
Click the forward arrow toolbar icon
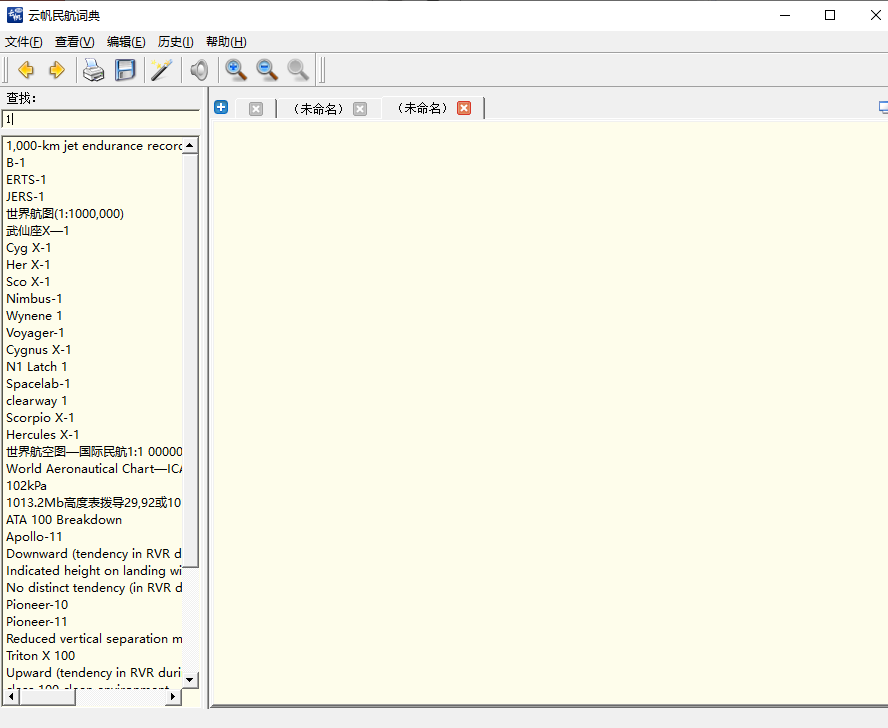click(x=57, y=70)
